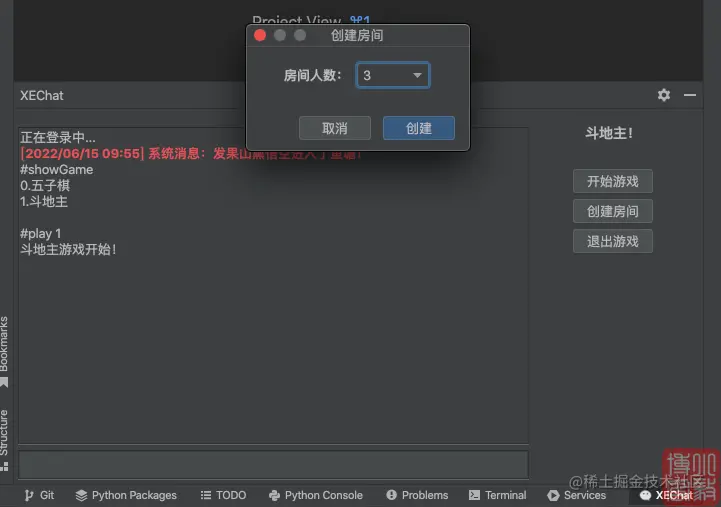The image size is (721, 507).
Task: Click the Terminal prompt icon
Action: [x=475, y=495]
